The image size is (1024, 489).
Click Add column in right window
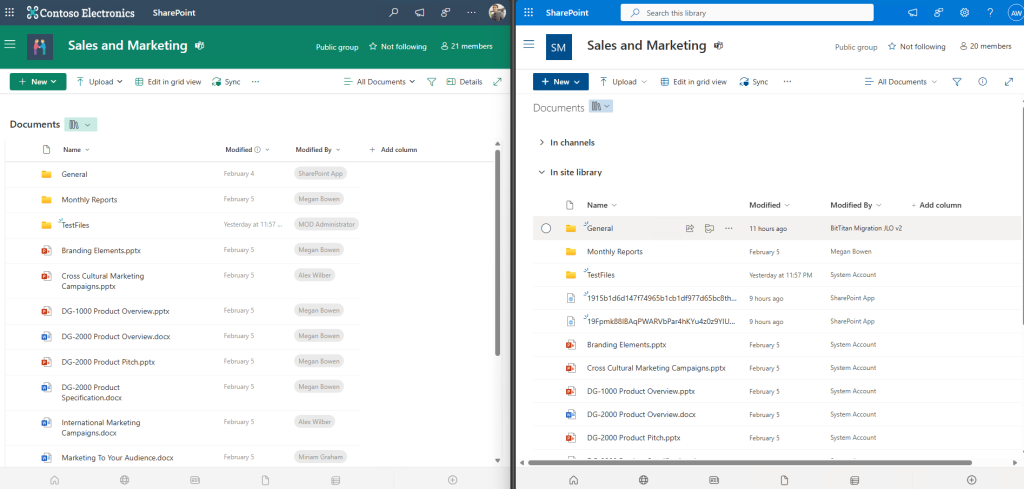tap(936, 205)
